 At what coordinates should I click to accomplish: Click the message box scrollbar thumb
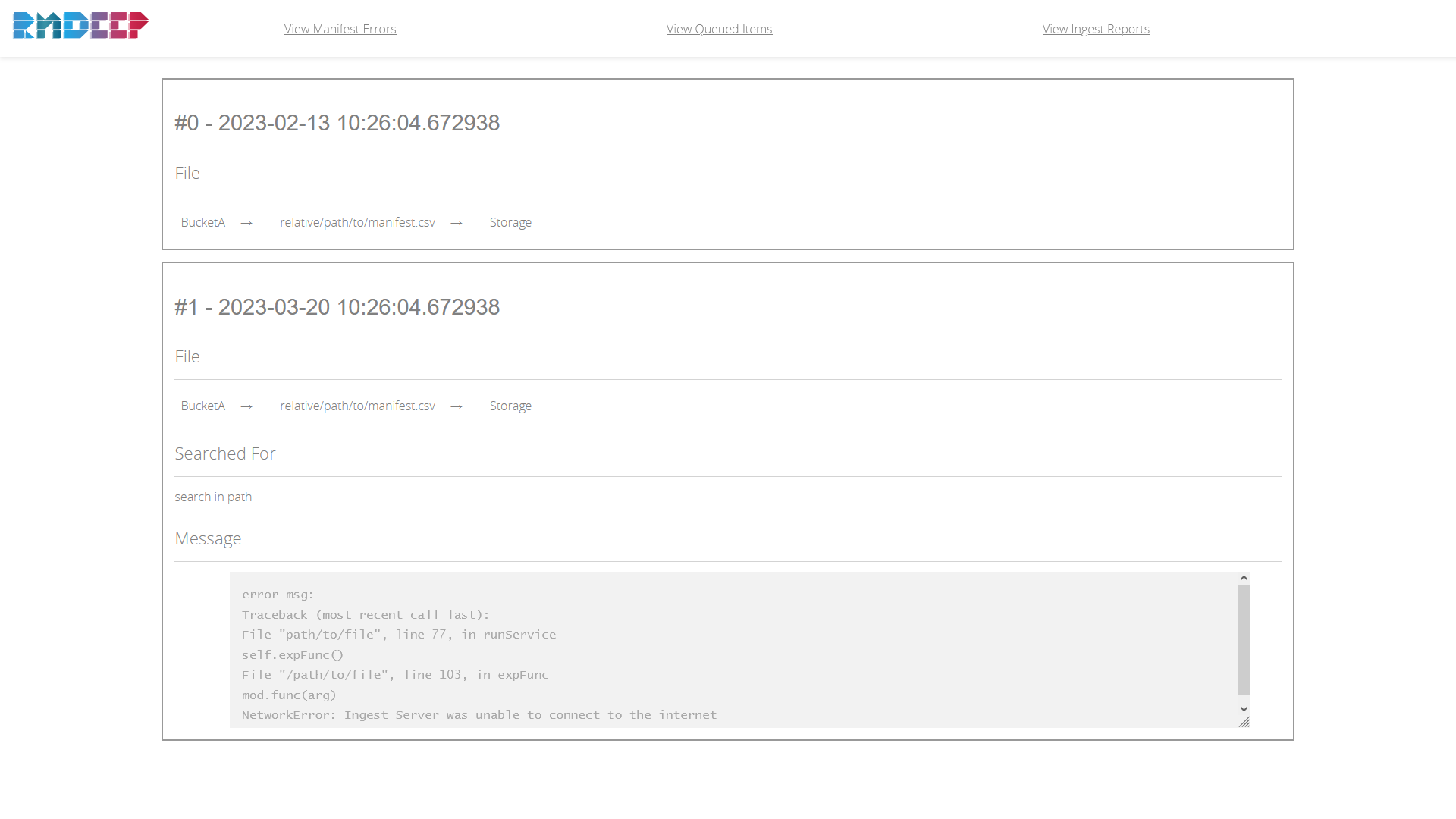1244,639
